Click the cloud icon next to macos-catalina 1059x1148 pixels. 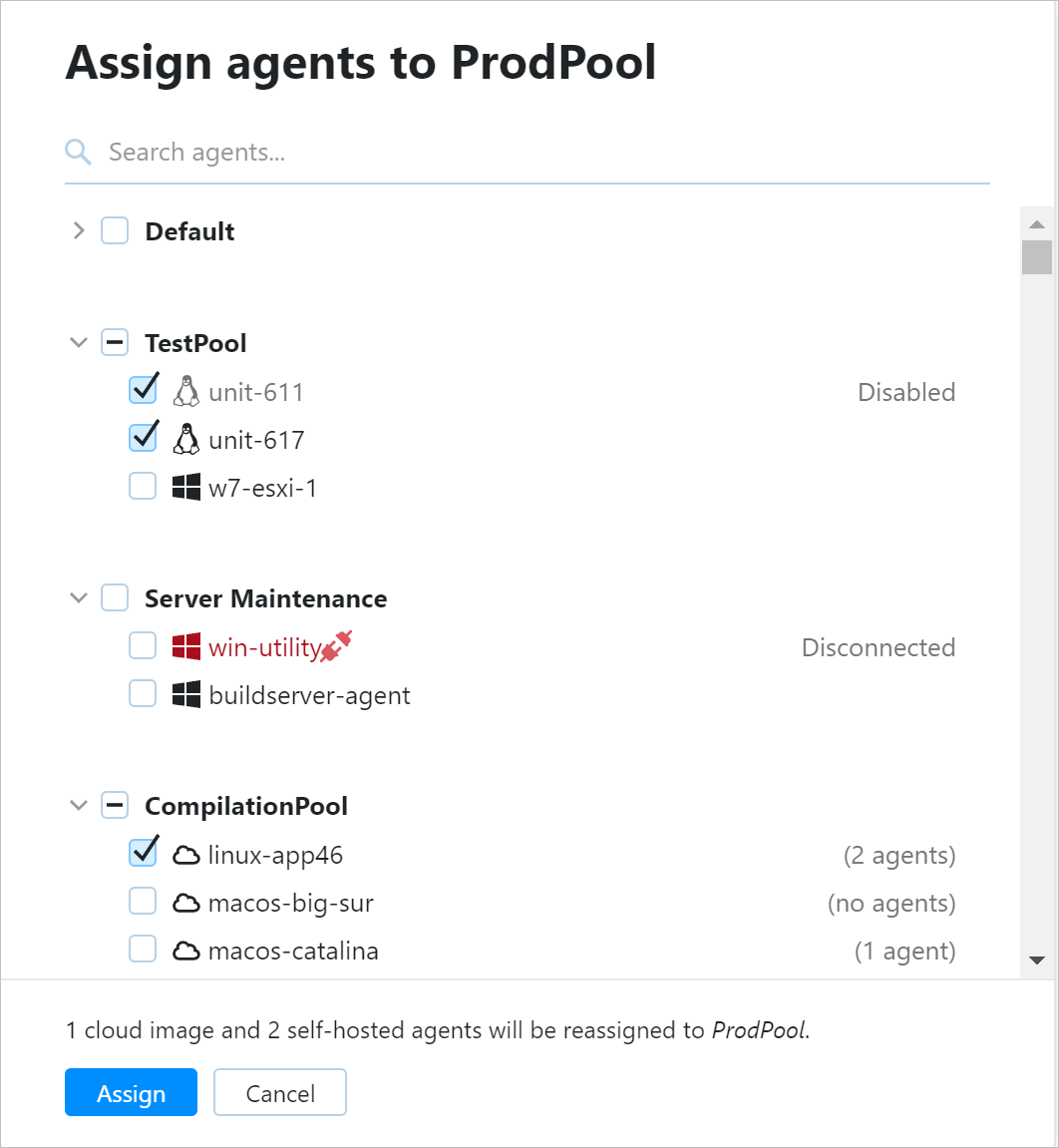click(x=186, y=950)
